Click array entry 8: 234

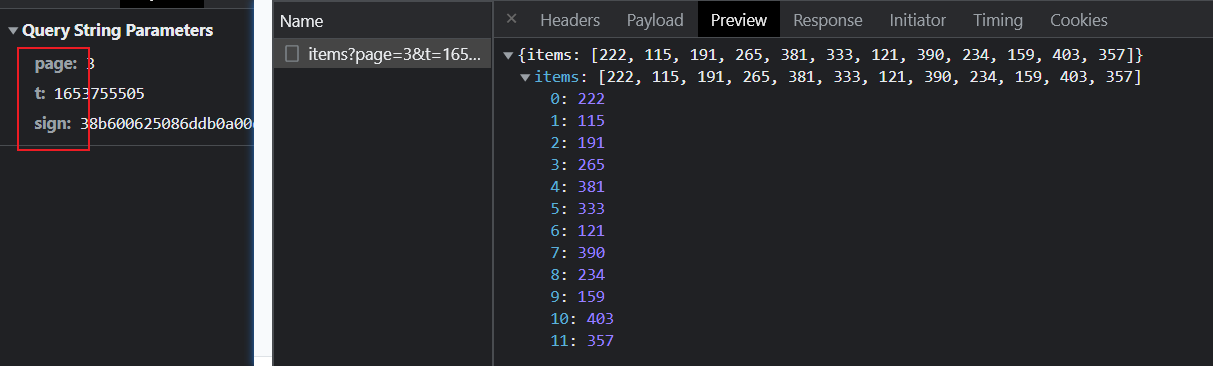577,275
